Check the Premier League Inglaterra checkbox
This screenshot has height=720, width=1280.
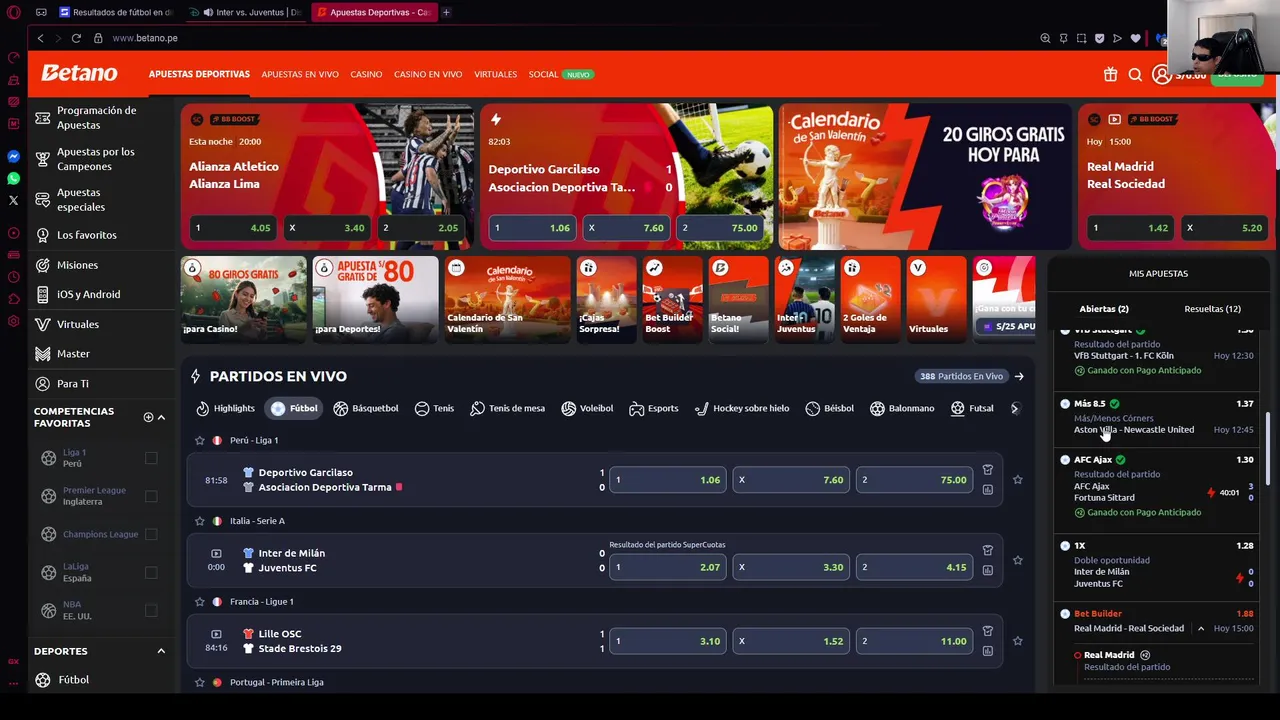[151, 496]
